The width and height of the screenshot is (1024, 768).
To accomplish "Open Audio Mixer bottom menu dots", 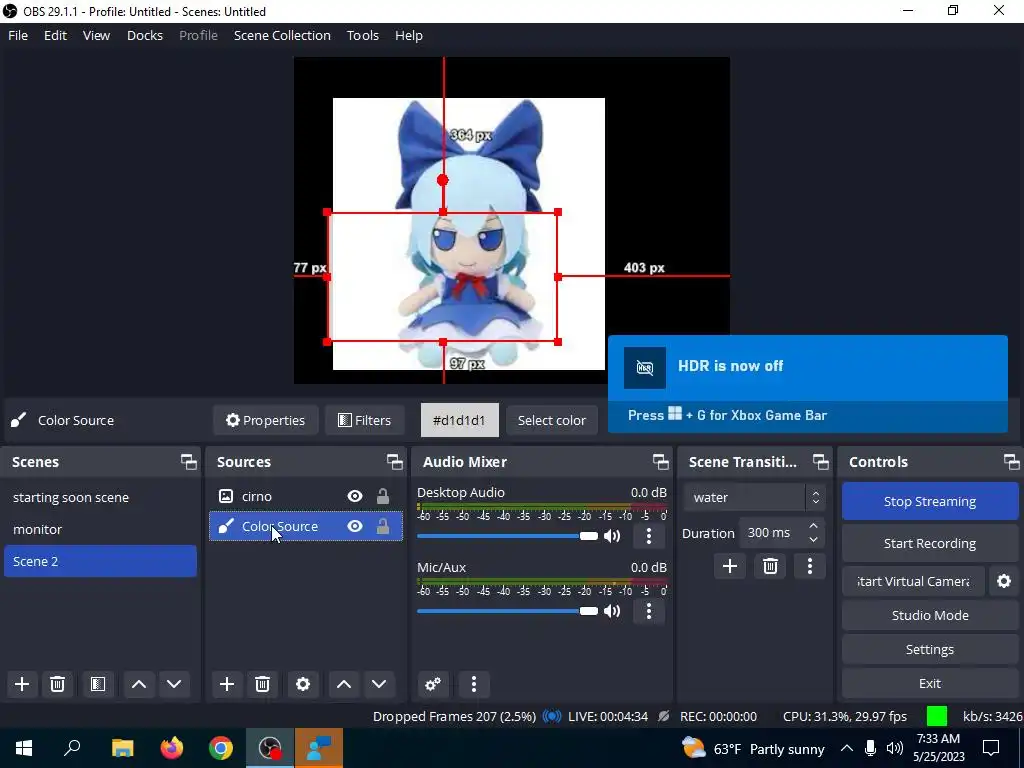I will 474,684.
